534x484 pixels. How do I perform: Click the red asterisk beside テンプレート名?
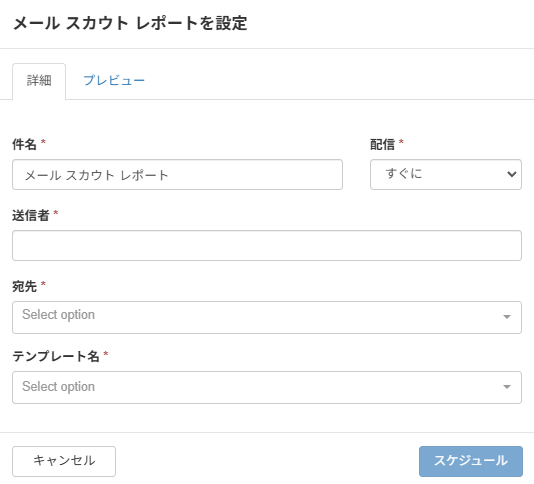(x=106, y=354)
